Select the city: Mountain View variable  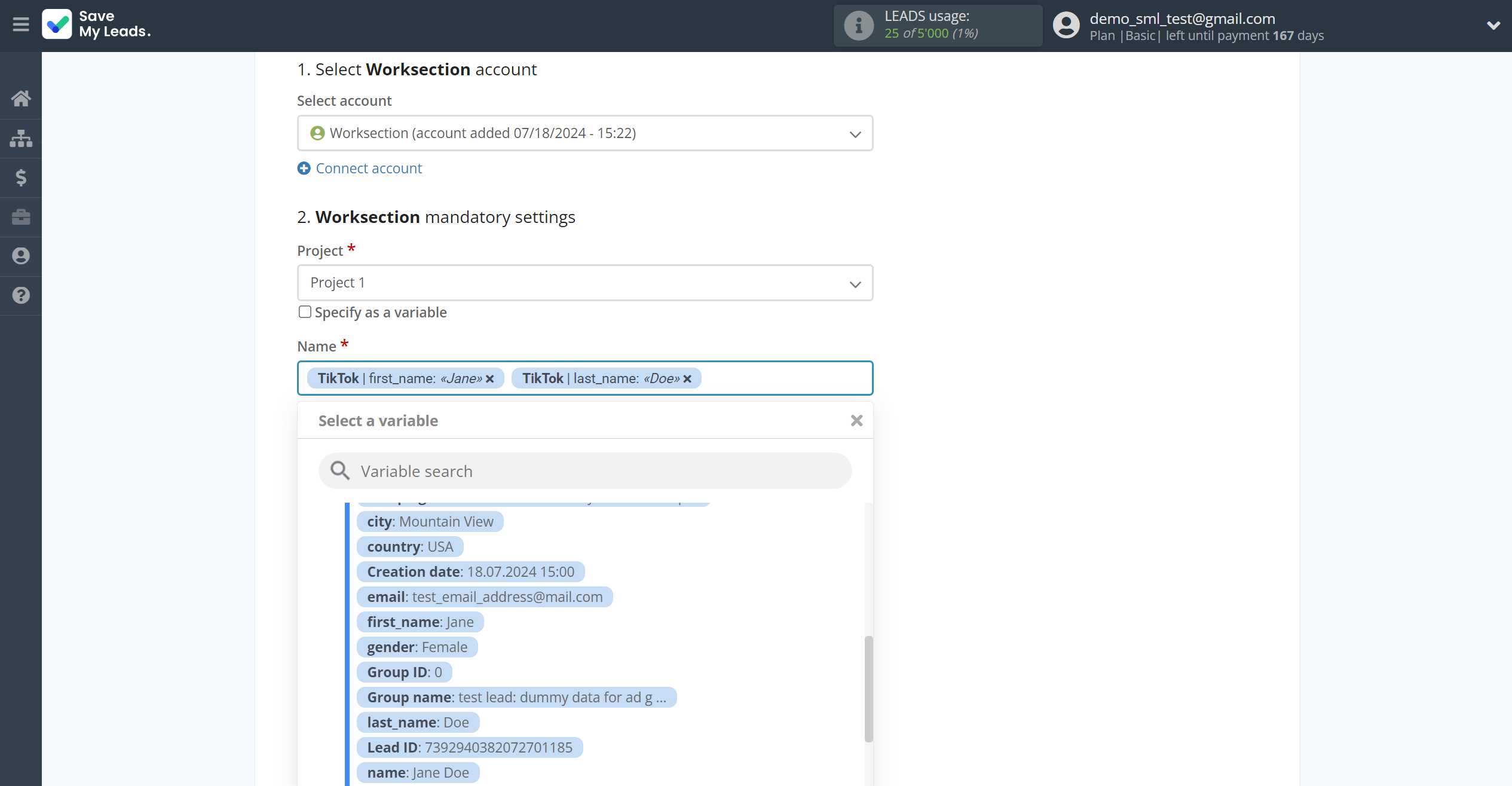pos(430,522)
